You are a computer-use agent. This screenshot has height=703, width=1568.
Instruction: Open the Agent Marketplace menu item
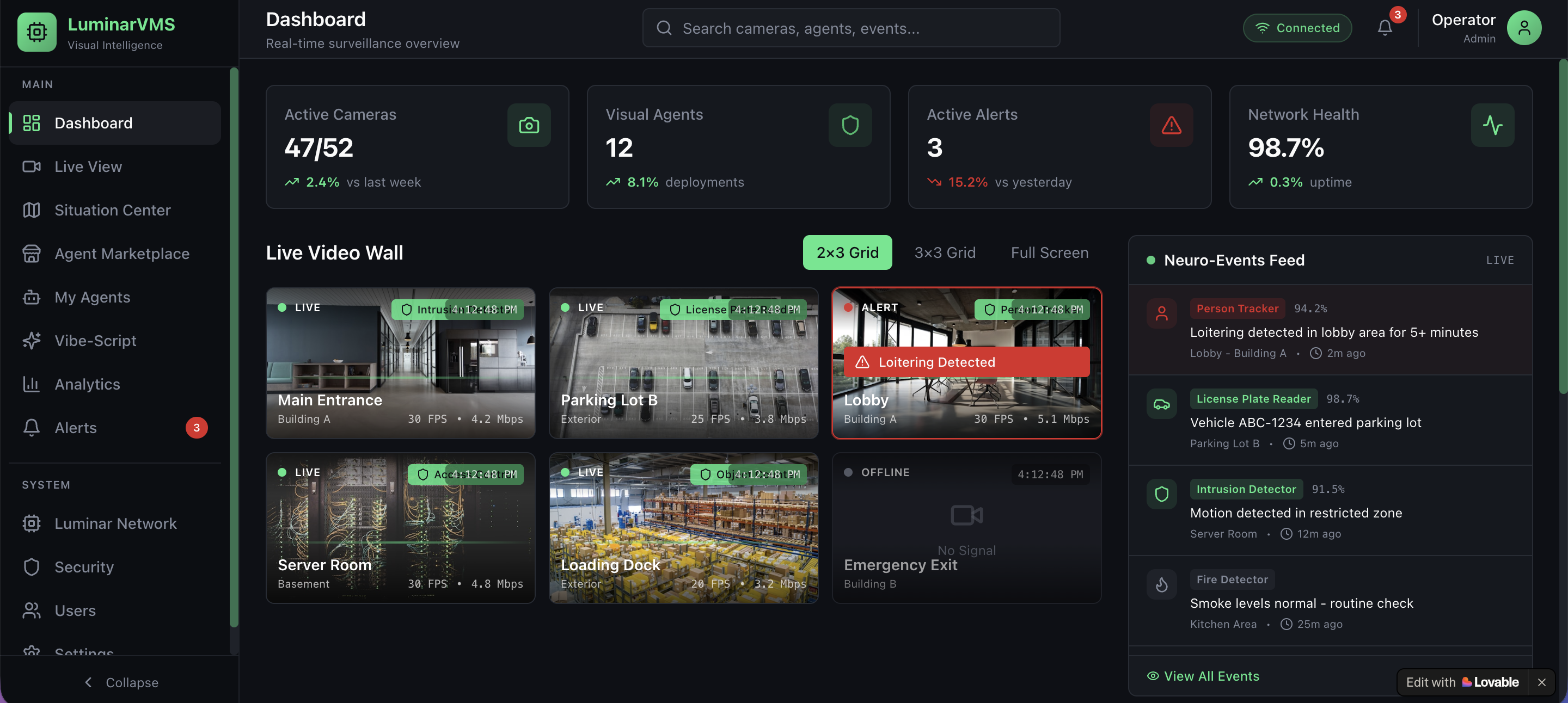122,254
